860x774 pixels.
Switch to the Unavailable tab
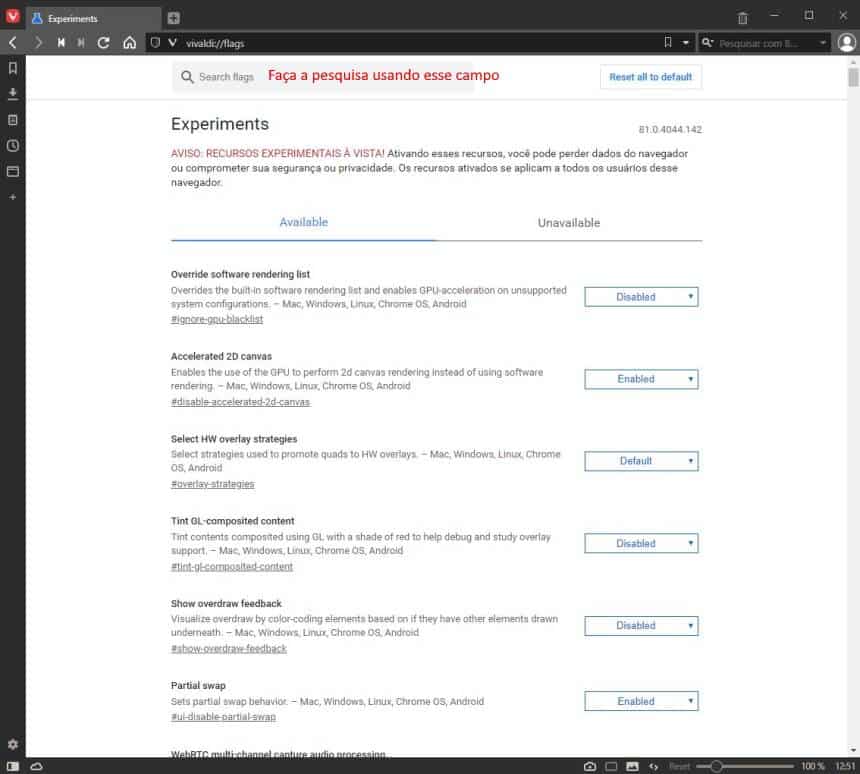click(569, 223)
